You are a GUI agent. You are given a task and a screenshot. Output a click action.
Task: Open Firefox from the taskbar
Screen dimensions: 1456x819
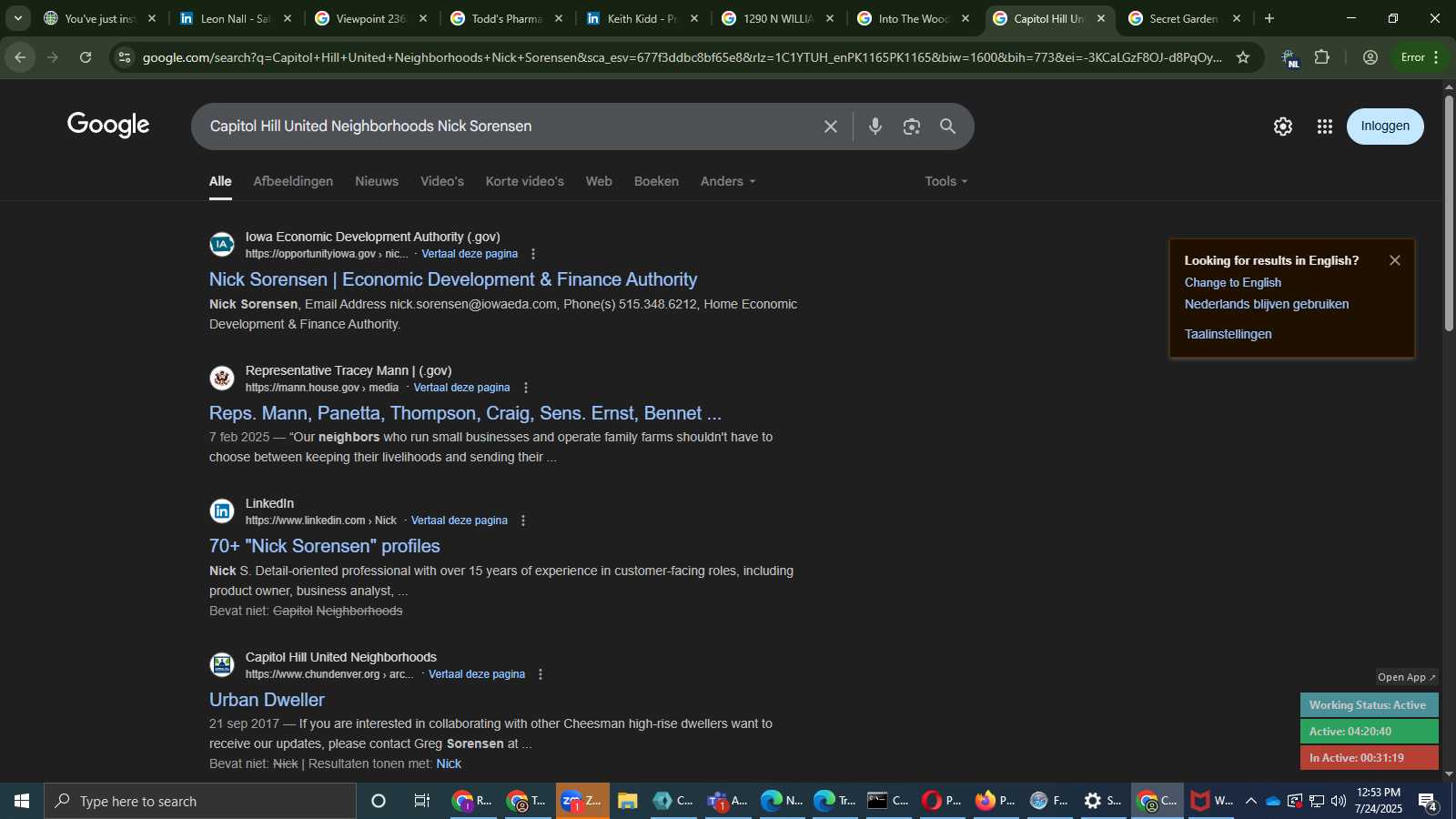tap(994, 801)
